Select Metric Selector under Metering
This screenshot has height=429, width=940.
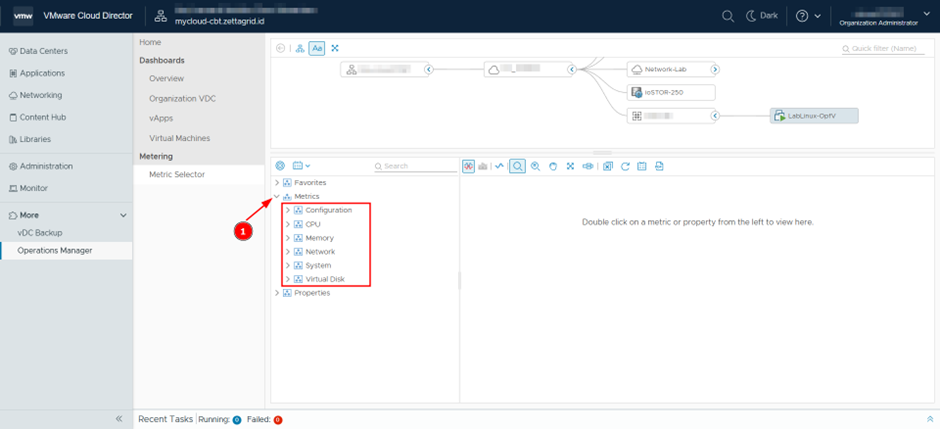tap(198, 174)
